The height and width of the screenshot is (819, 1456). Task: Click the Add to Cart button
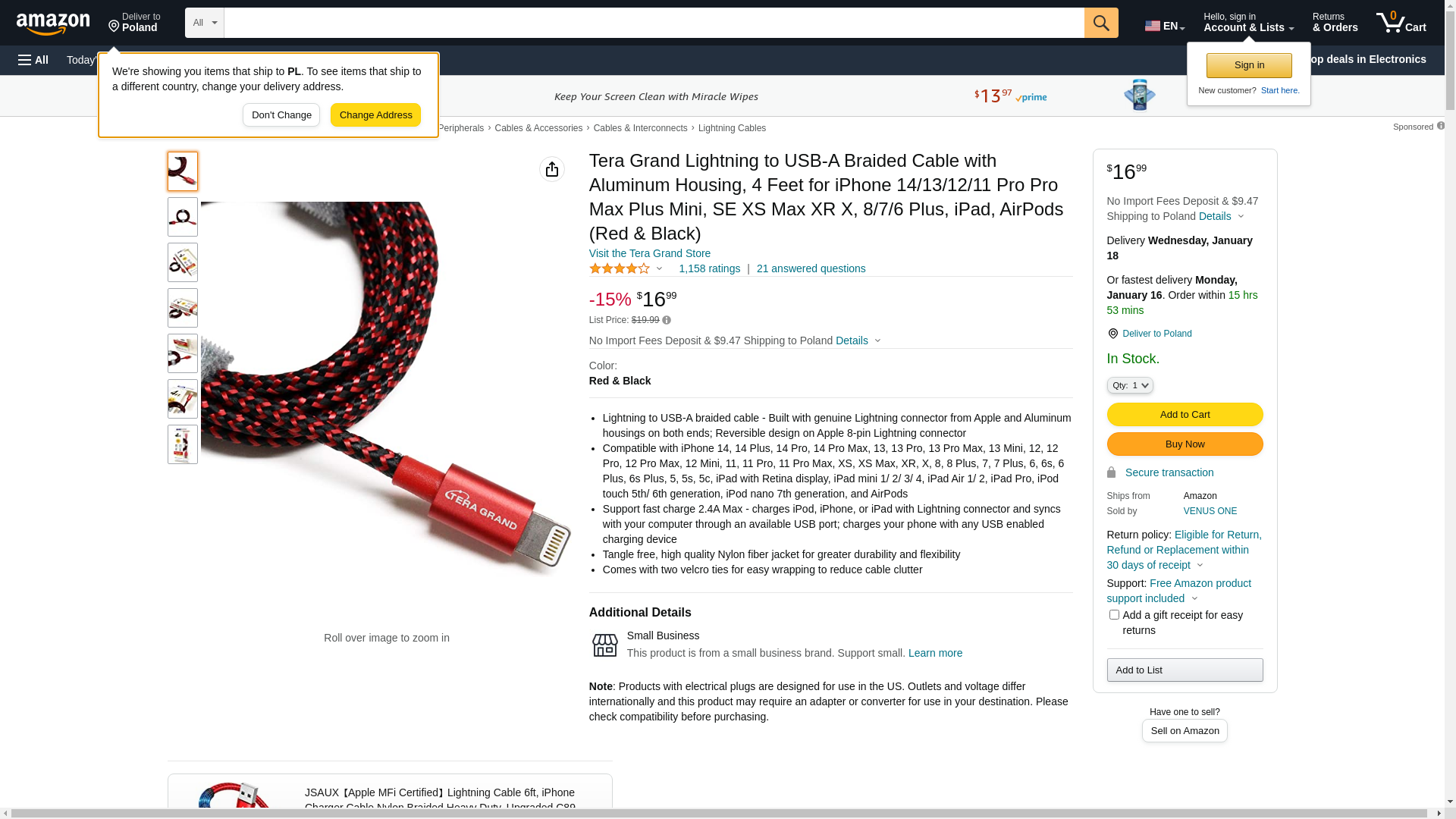[1185, 415]
